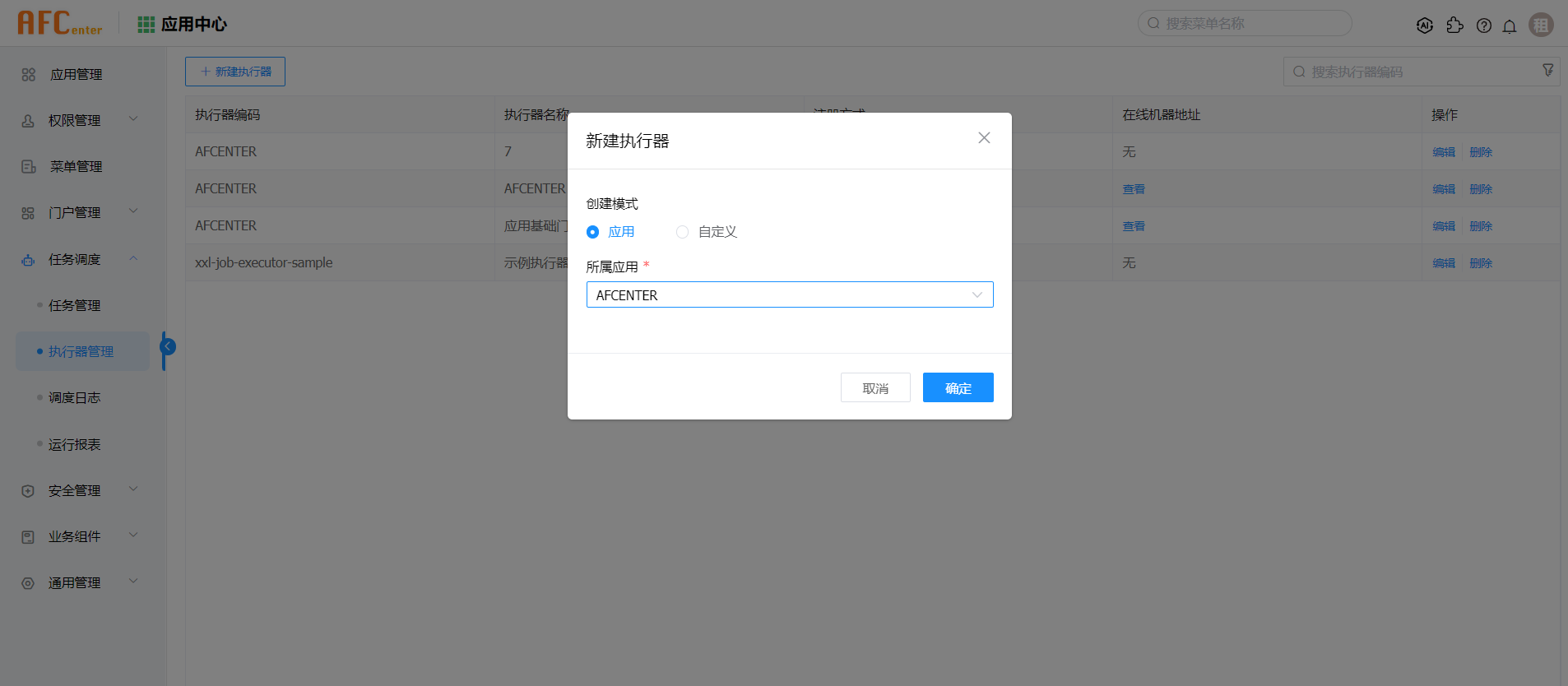The image size is (1568, 686).
Task: Go to 任务管理 in the sidebar
Action: tap(74, 305)
